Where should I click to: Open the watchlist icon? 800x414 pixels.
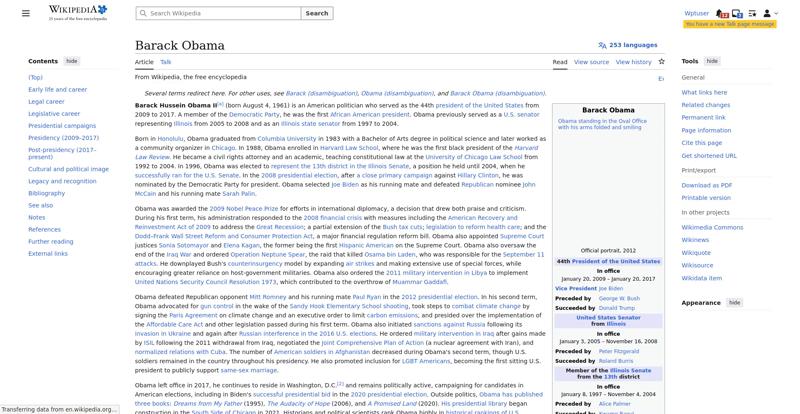click(x=752, y=13)
